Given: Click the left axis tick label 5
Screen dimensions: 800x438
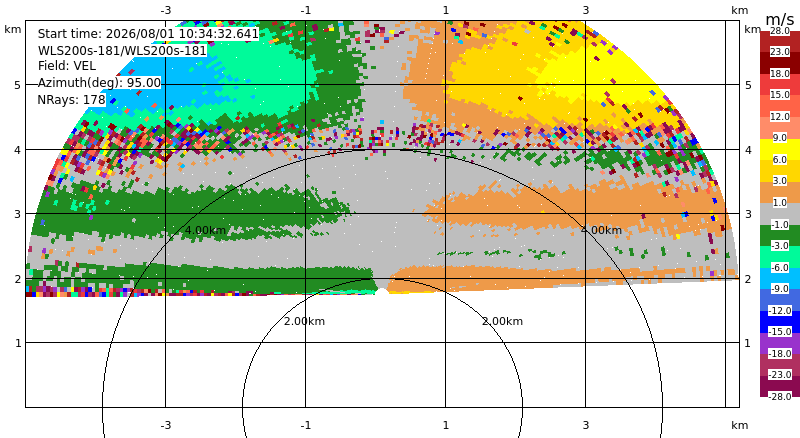Looking at the screenshot, I should [x=18, y=85].
